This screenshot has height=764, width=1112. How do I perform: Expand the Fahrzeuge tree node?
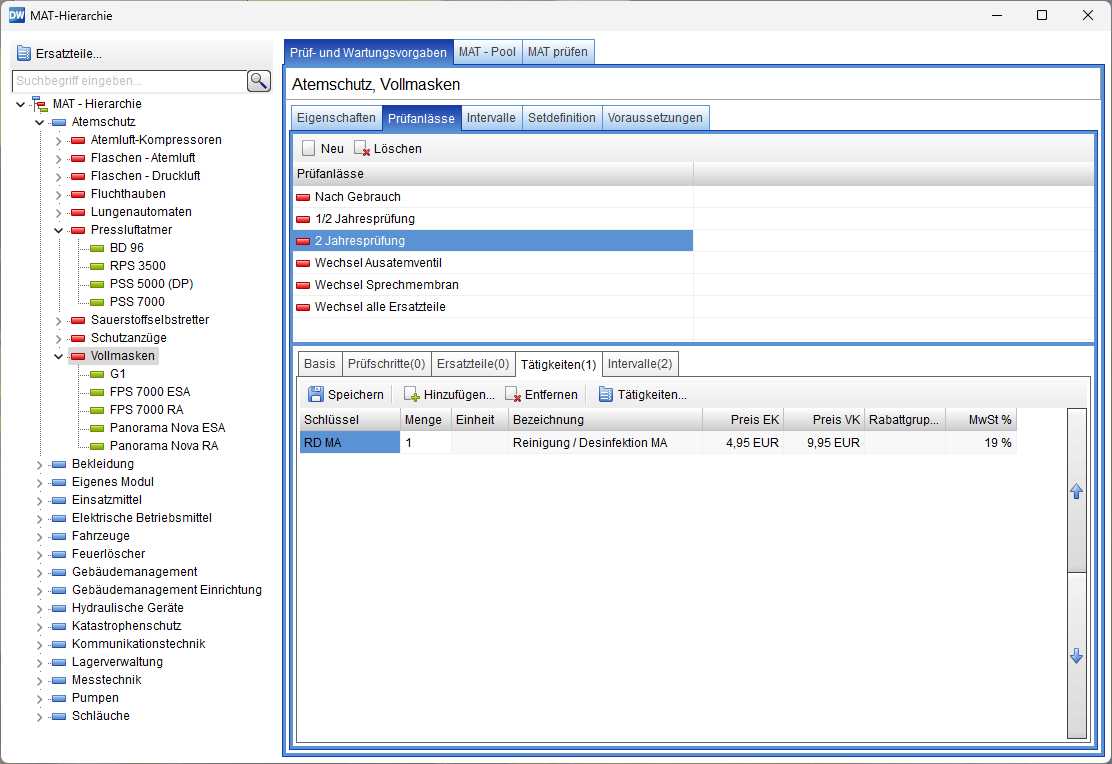(40, 536)
